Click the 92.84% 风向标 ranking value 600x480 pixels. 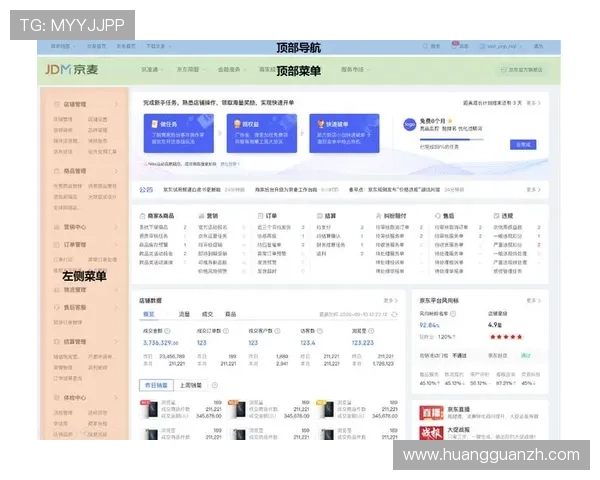pyautogui.click(x=429, y=325)
